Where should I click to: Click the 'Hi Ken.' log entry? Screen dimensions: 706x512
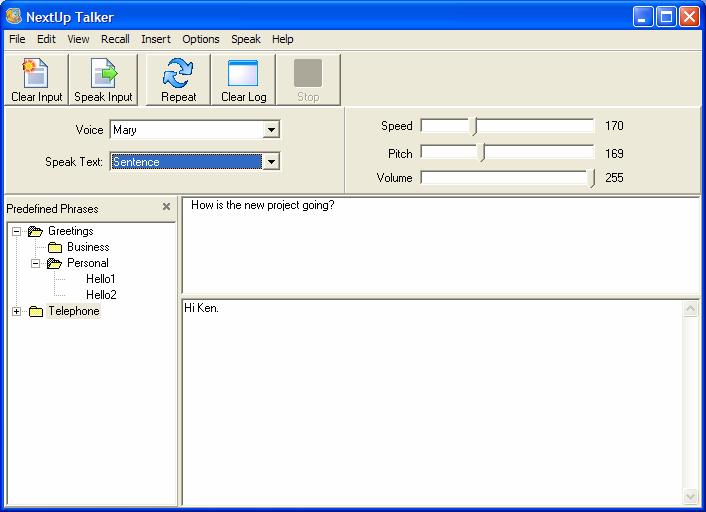tap(201, 308)
